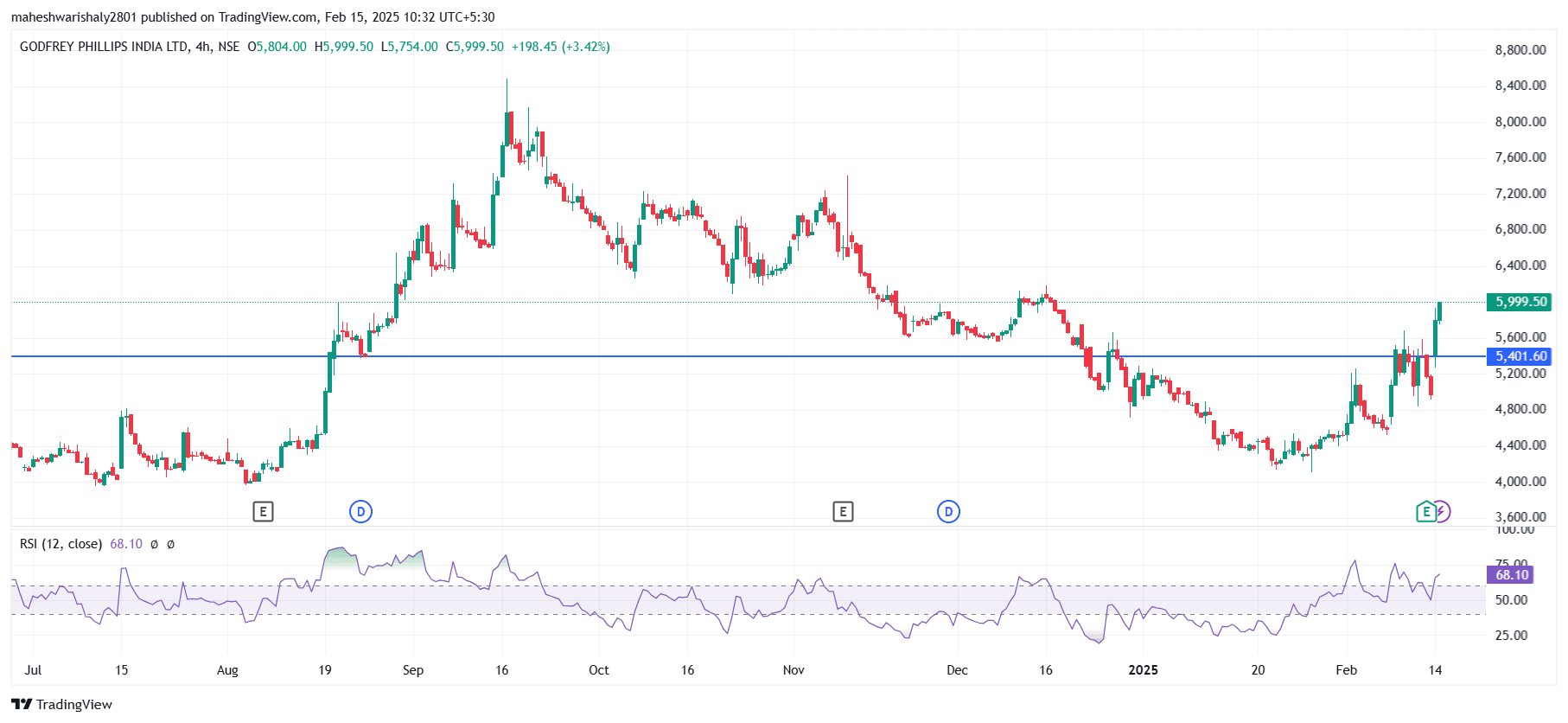
Task: Click the 8,400.00 price axis label
Action: click(x=1520, y=86)
